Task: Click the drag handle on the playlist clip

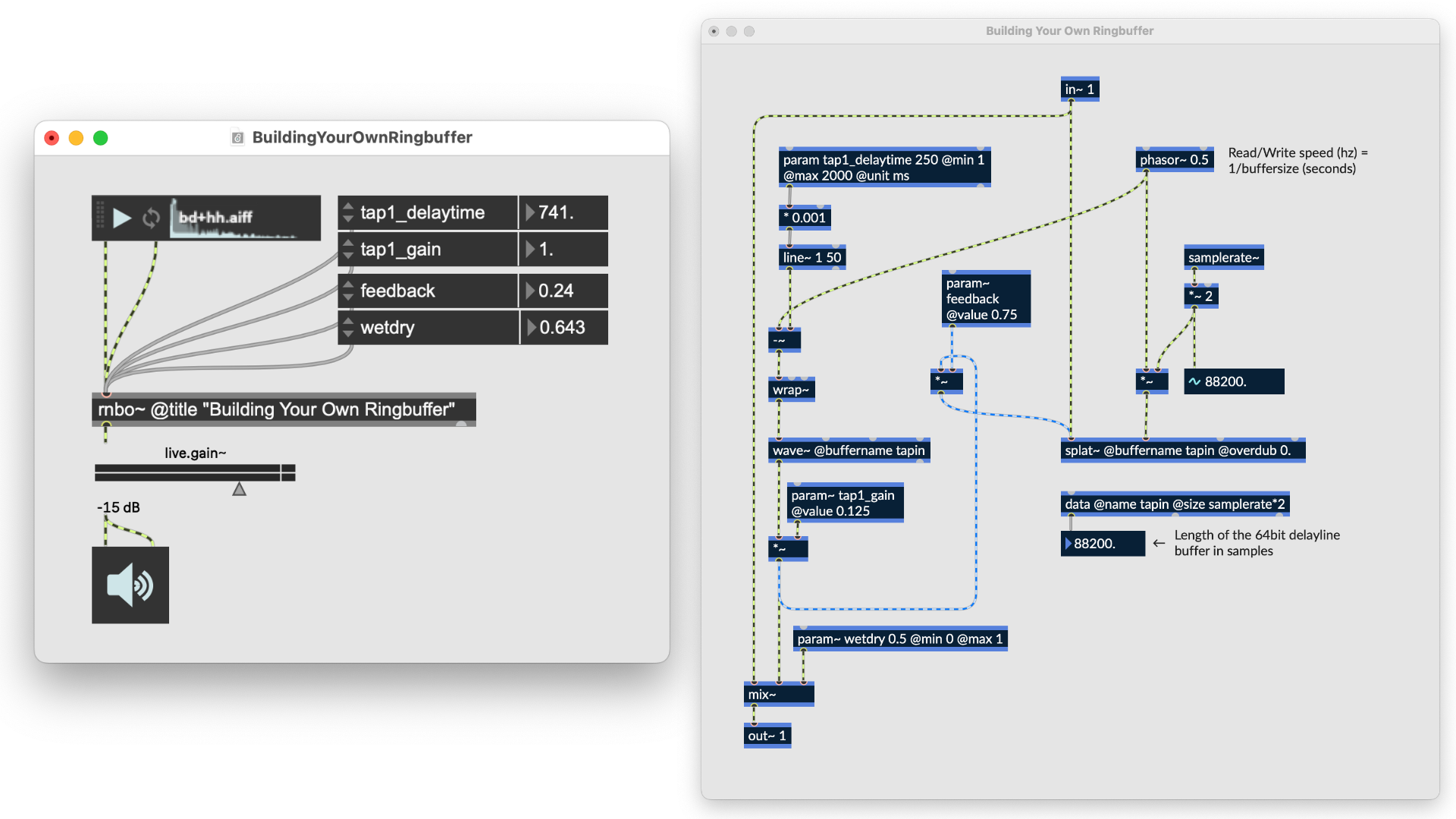Action: (100, 218)
